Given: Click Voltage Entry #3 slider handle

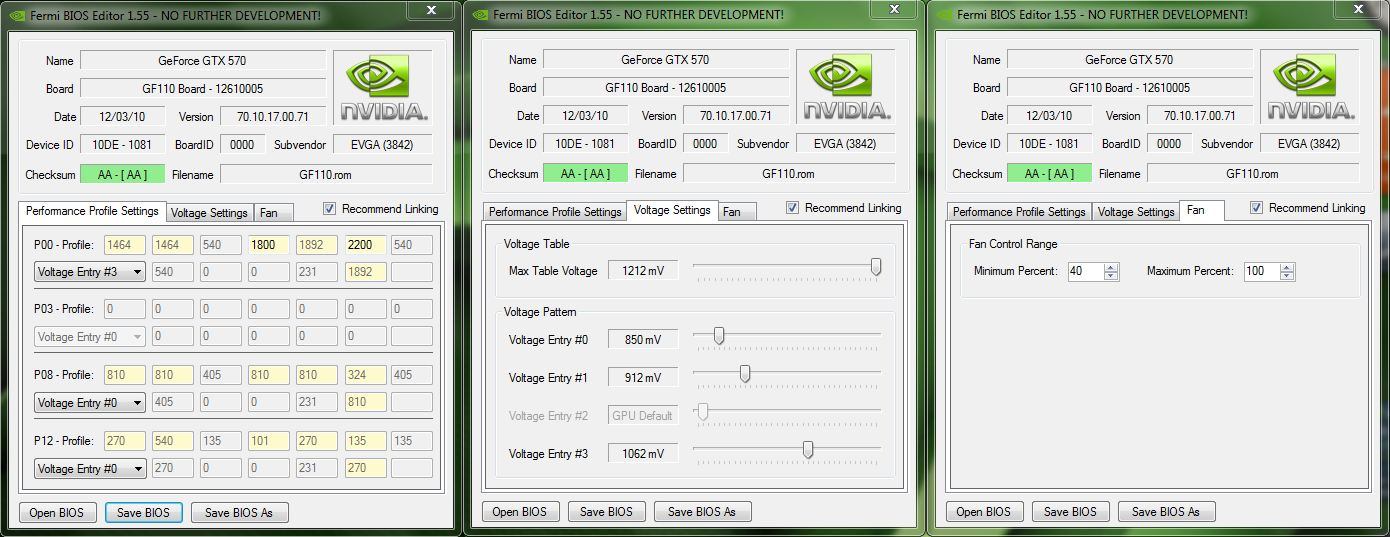Looking at the screenshot, I should tap(808, 450).
